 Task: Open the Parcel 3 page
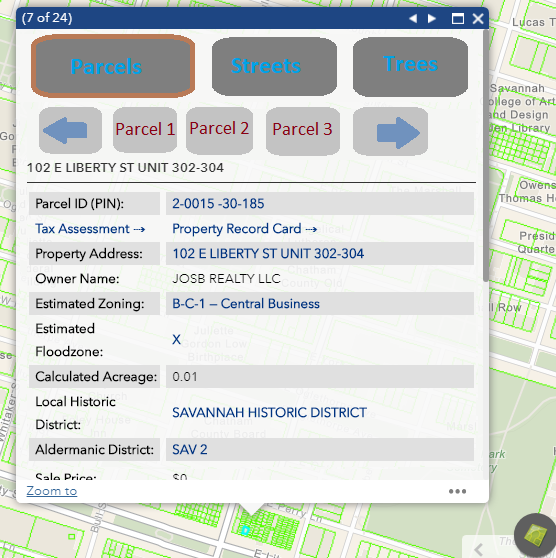pos(303,130)
